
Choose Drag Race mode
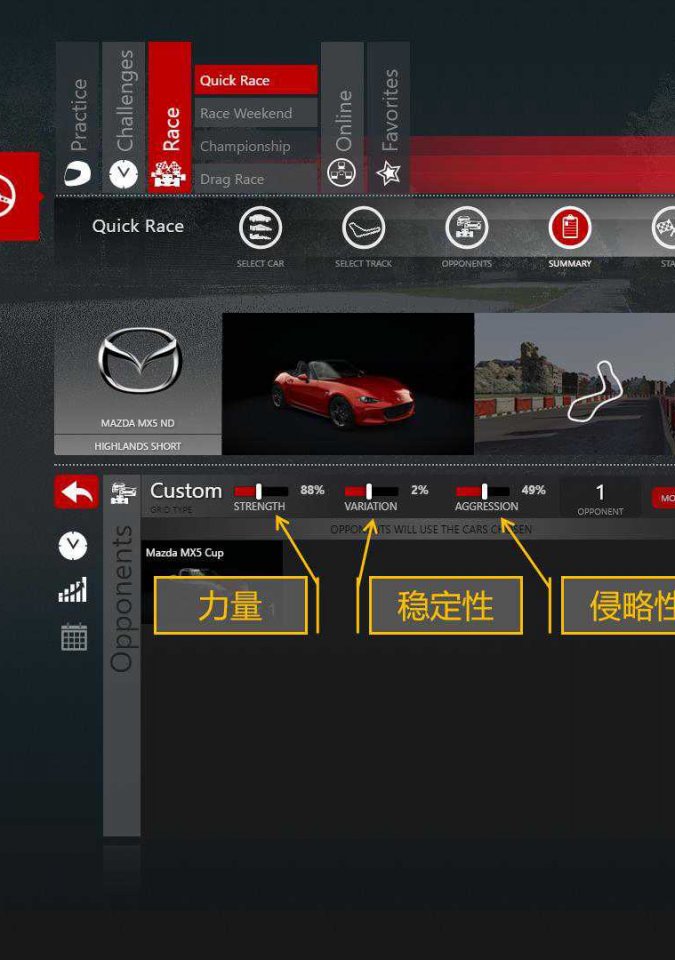[256, 179]
